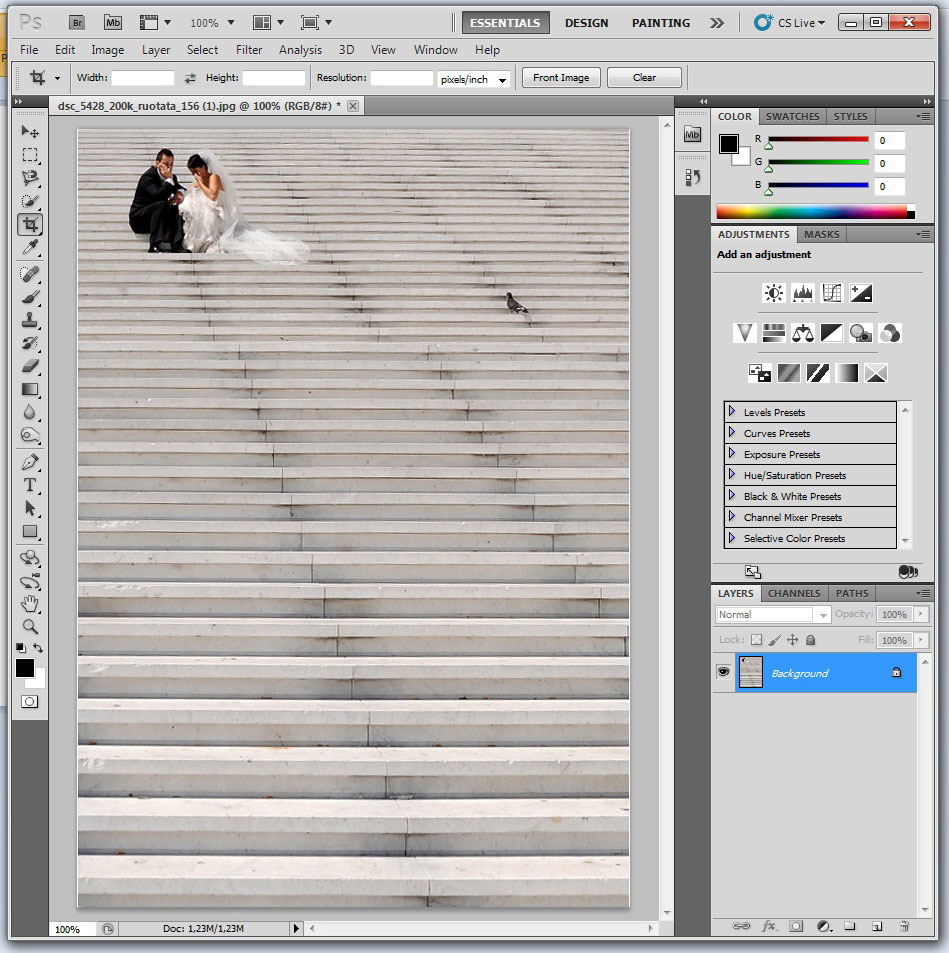Click the Front Image button
949x953 pixels.
[561, 78]
